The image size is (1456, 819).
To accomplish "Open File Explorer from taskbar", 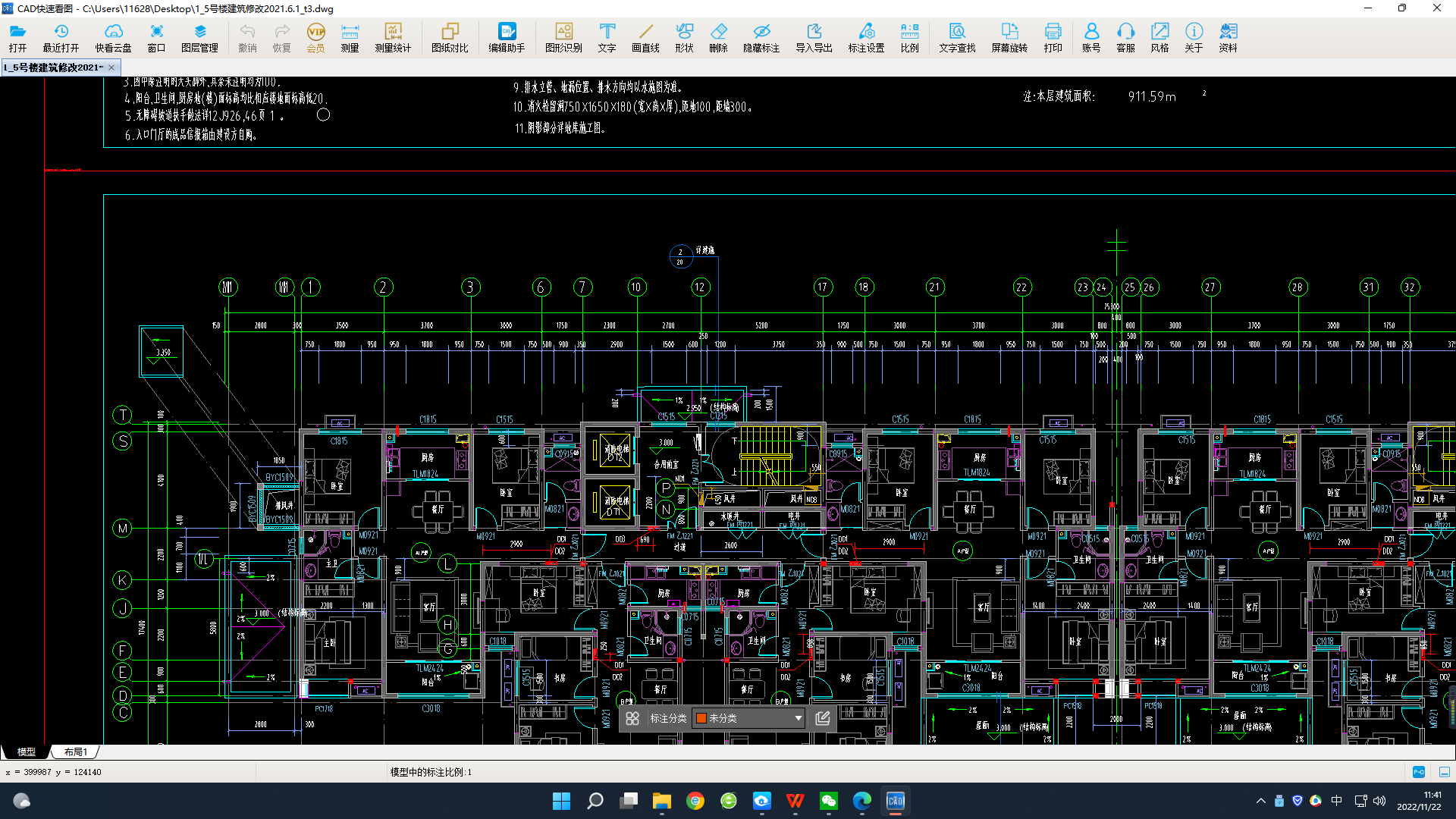I will click(x=662, y=801).
